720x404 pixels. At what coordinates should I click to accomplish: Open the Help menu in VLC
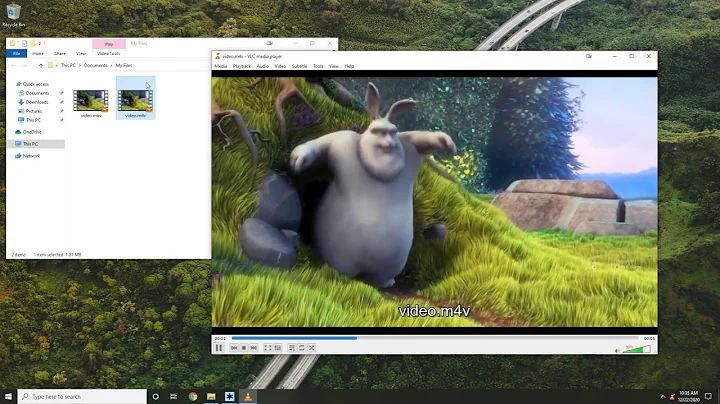pos(349,66)
